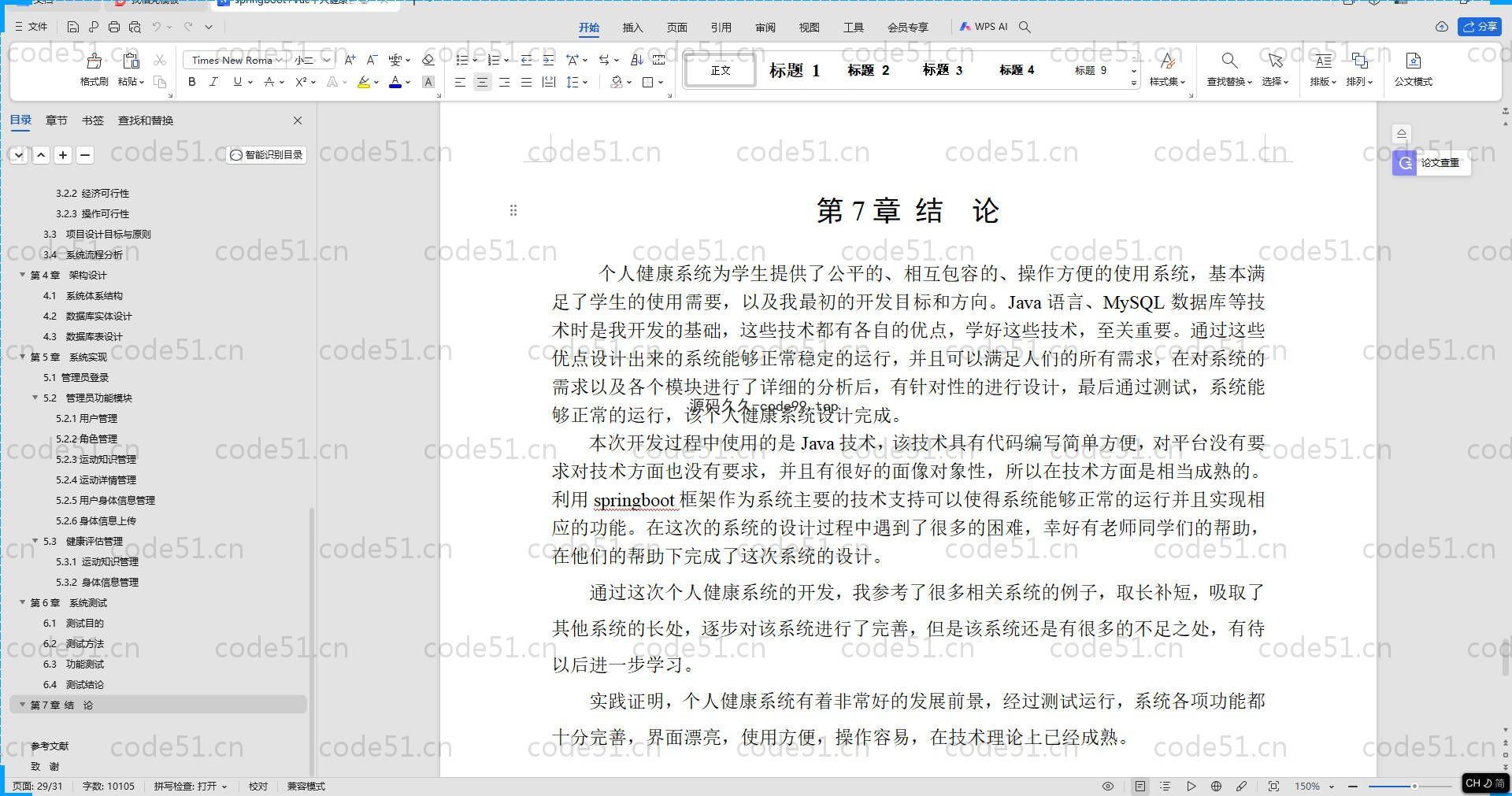Switch to web layout globe icon
Viewport: 1512px width, 796px height.
1216,786
